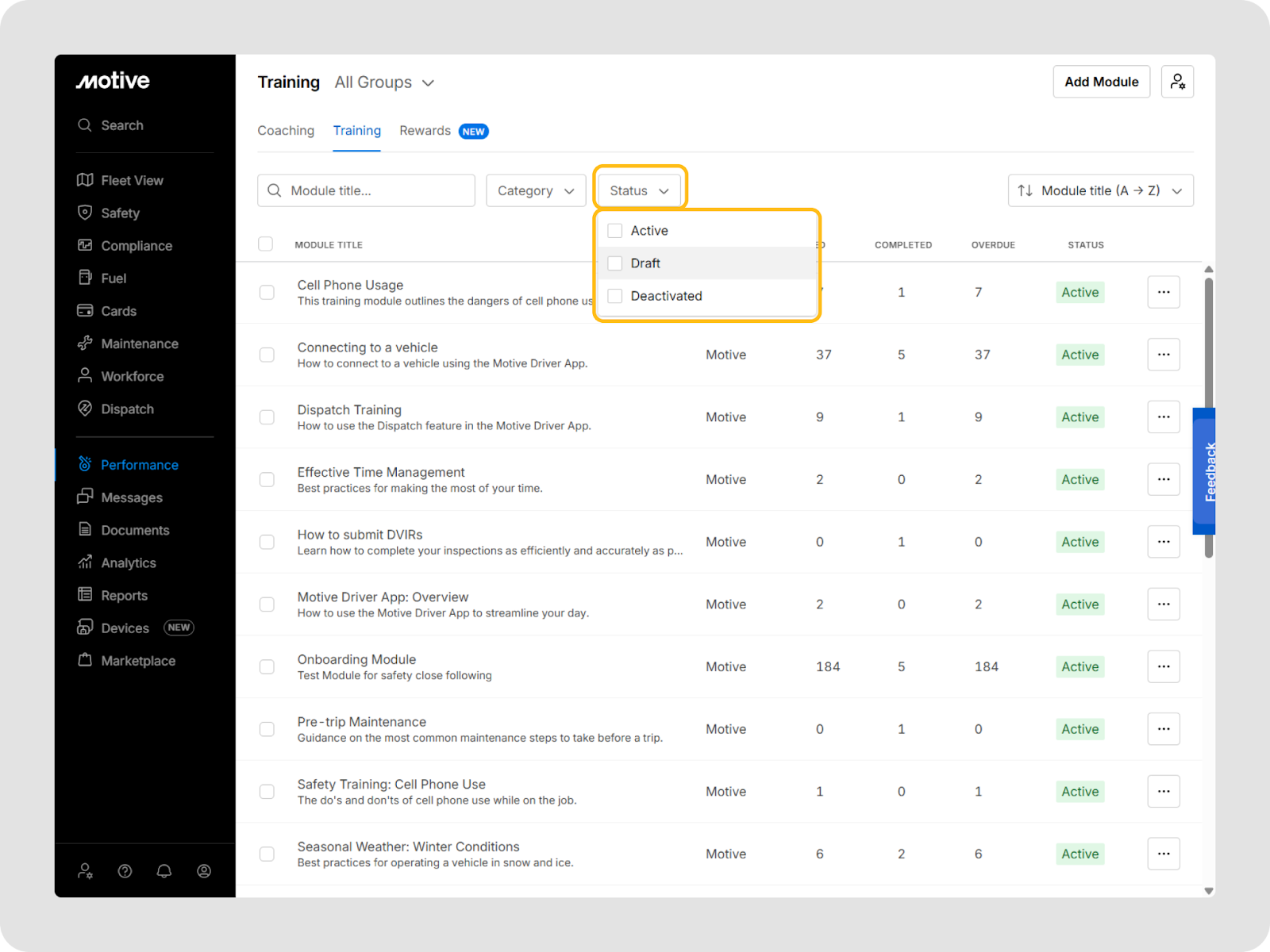Image resolution: width=1270 pixels, height=952 pixels.
Task: Switch to the Rewards tab
Action: pos(425,131)
